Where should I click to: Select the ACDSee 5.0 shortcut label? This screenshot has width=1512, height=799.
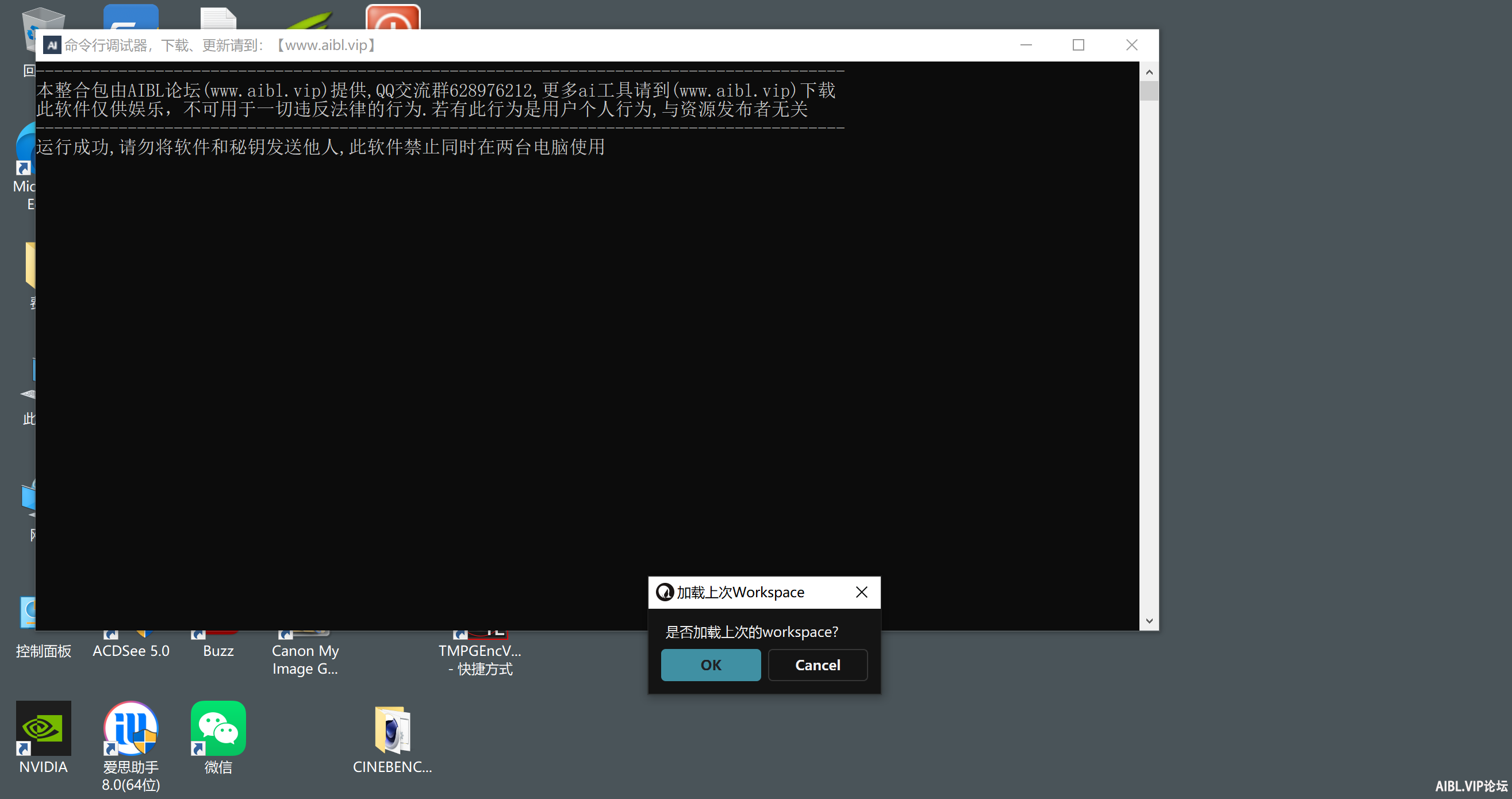click(x=131, y=651)
